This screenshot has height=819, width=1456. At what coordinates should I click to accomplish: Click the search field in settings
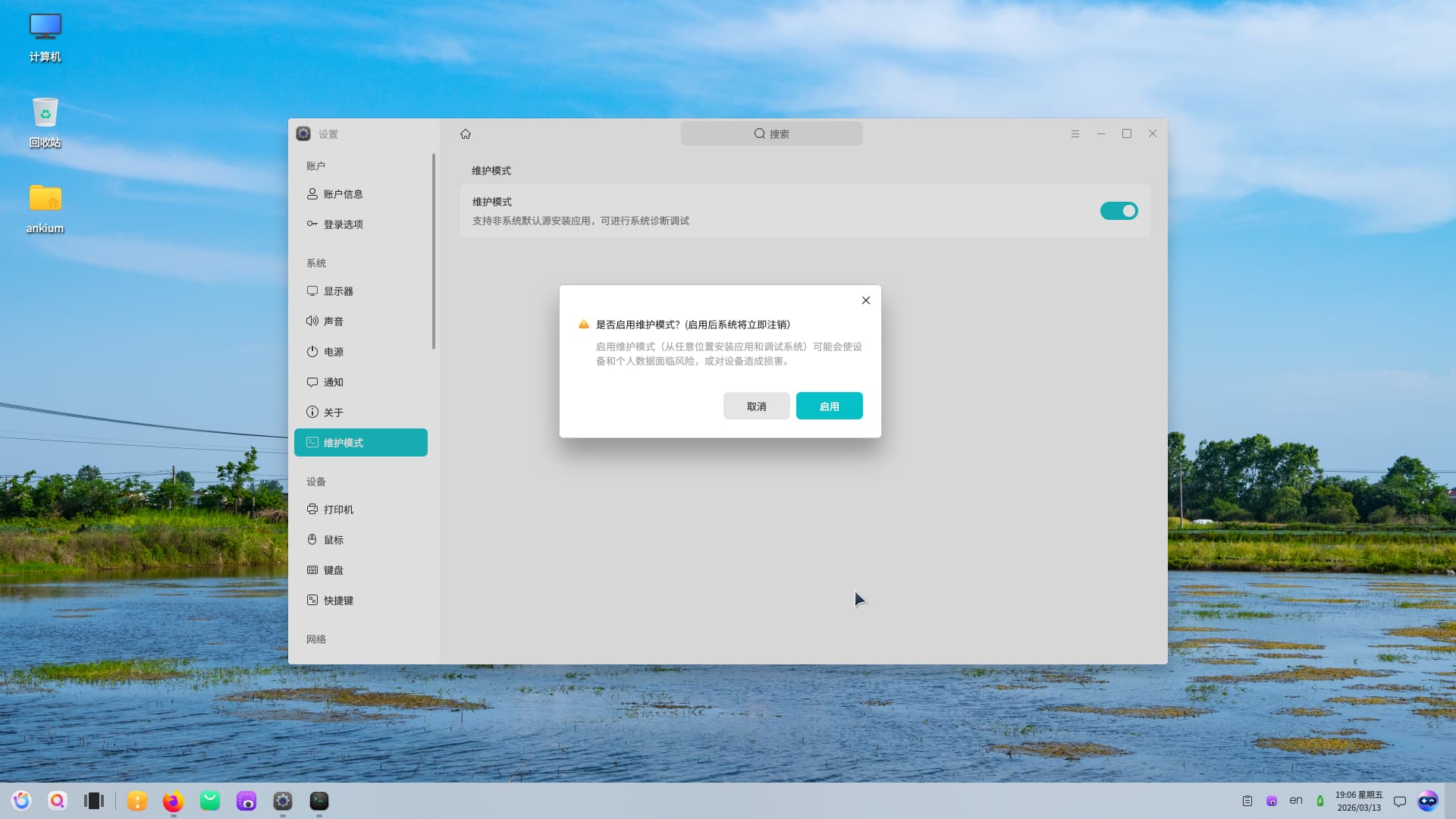tap(771, 134)
